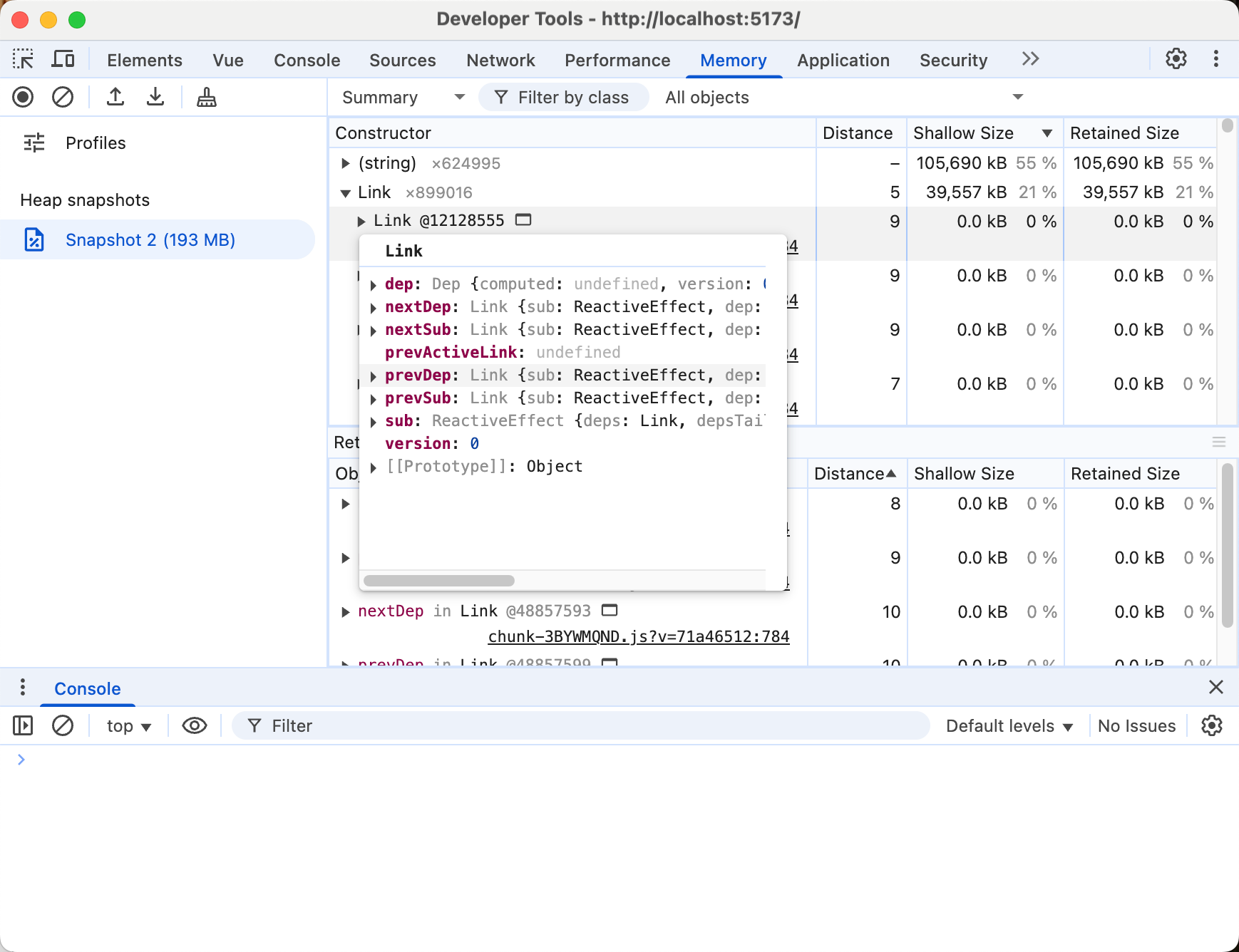Close the Console drawer

click(1216, 687)
